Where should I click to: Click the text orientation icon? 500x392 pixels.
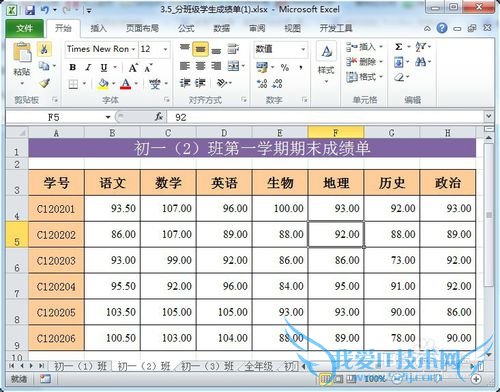click(x=222, y=83)
